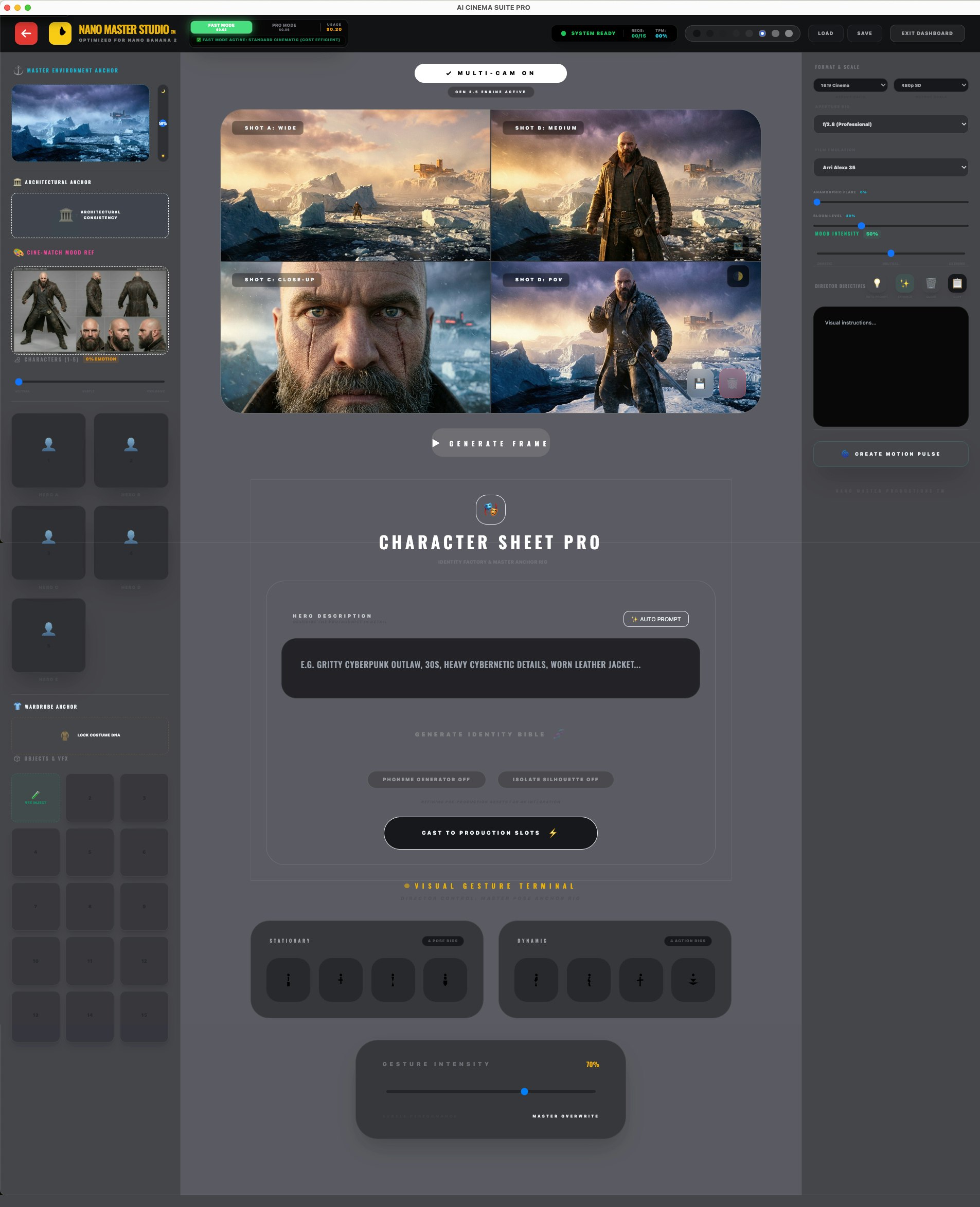Select the Hero B character slot
This screenshot has height=1207, width=980.
point(131,450)
